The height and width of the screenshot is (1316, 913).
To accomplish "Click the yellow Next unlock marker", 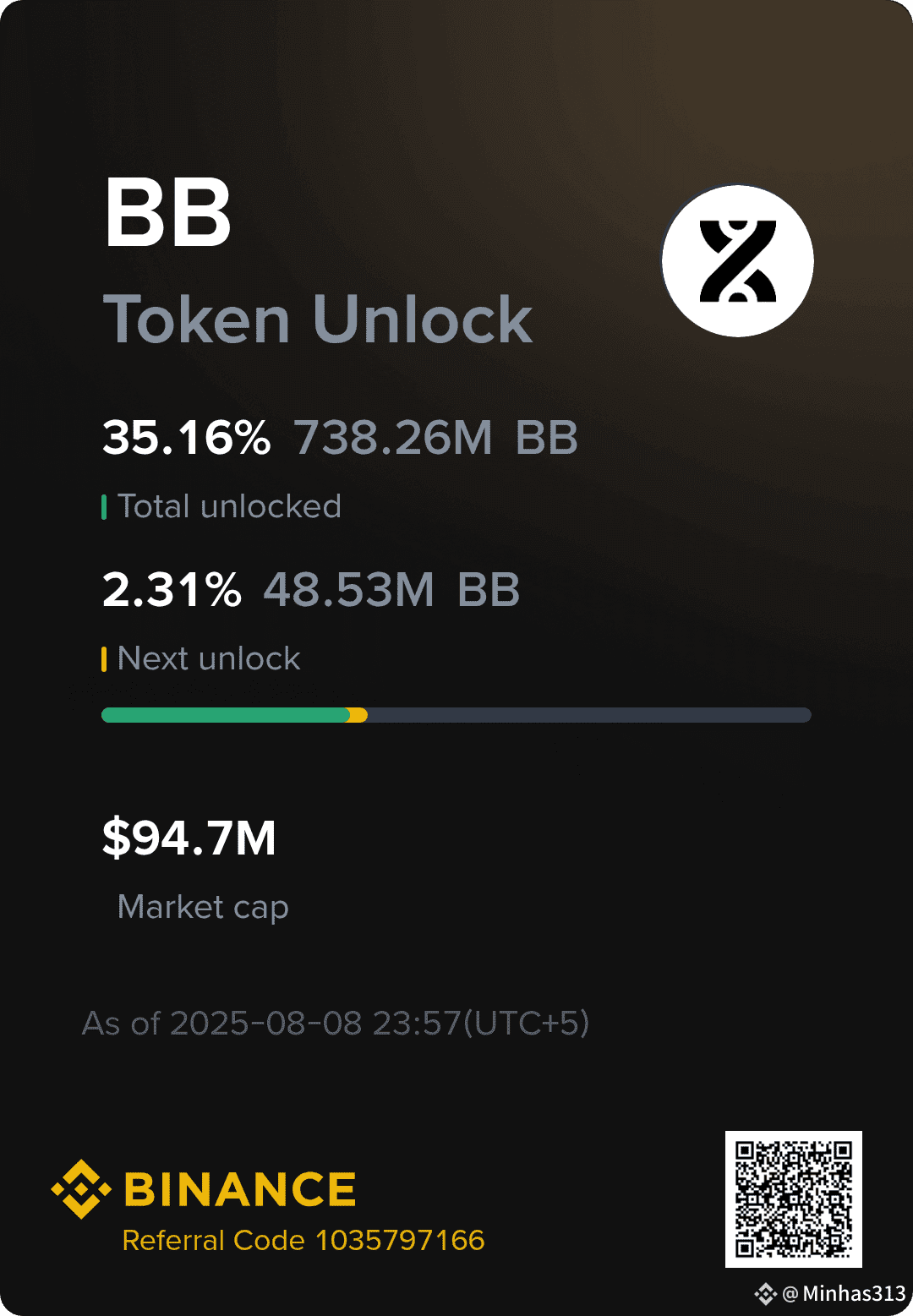I will (x=104, y=659).
